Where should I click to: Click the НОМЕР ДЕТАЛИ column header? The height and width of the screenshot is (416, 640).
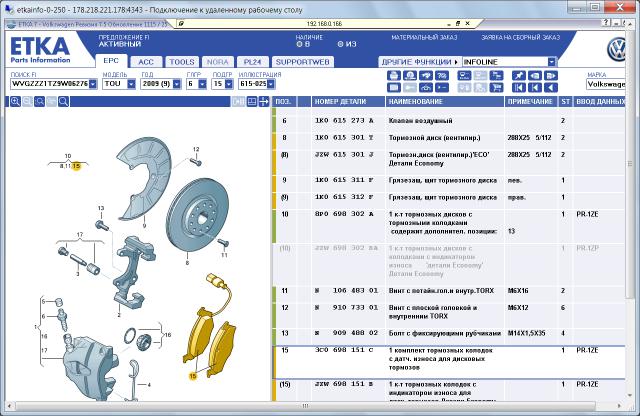point(348,102)
